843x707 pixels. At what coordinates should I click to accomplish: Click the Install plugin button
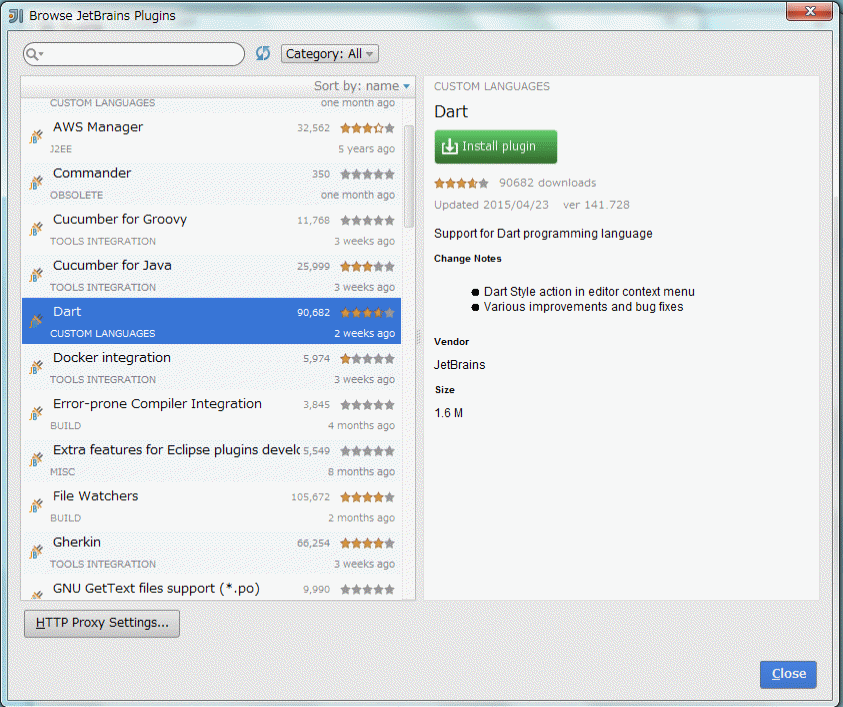(496, 147)
